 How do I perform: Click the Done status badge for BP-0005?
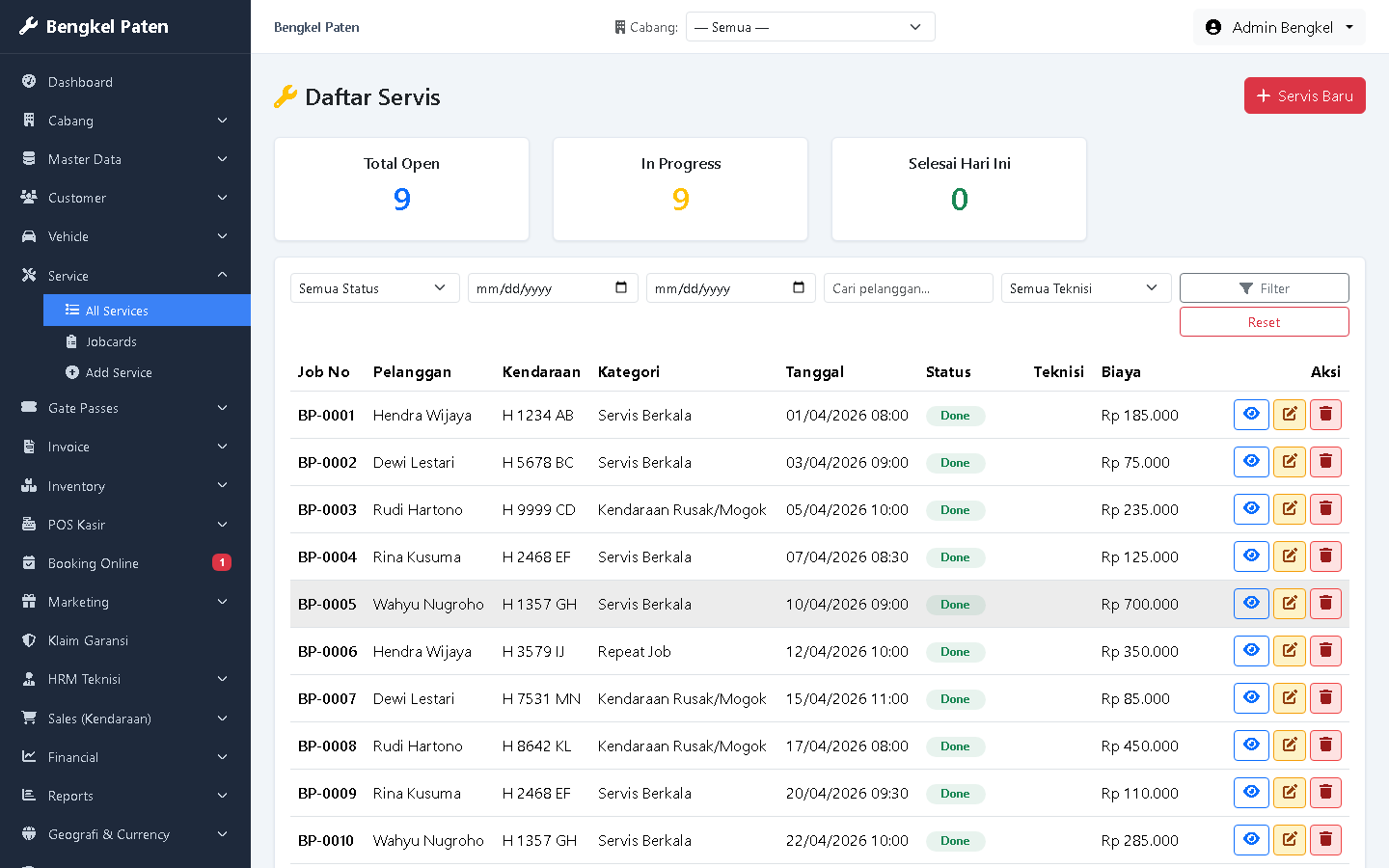[955, 605]
